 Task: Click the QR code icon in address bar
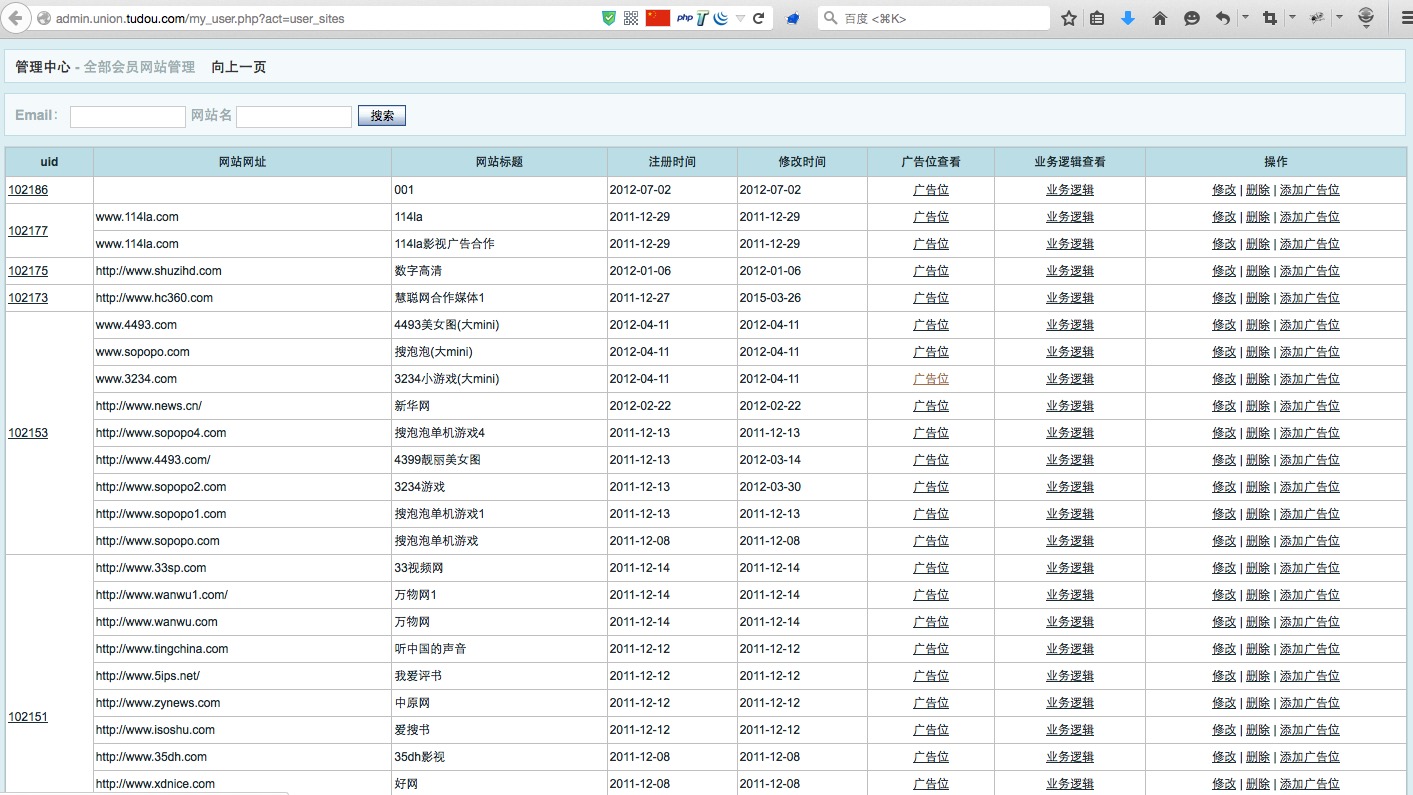coord(631,18)
